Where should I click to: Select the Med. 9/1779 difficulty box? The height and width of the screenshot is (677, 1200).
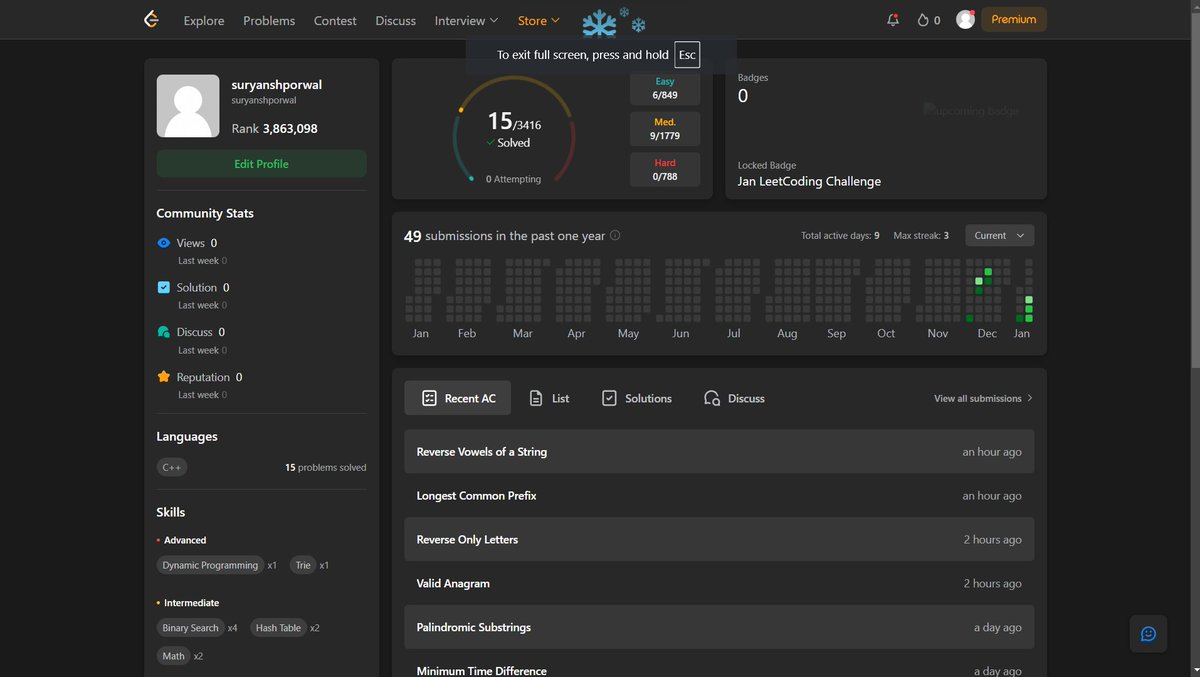pyautogui.click(x=665, y=128)
